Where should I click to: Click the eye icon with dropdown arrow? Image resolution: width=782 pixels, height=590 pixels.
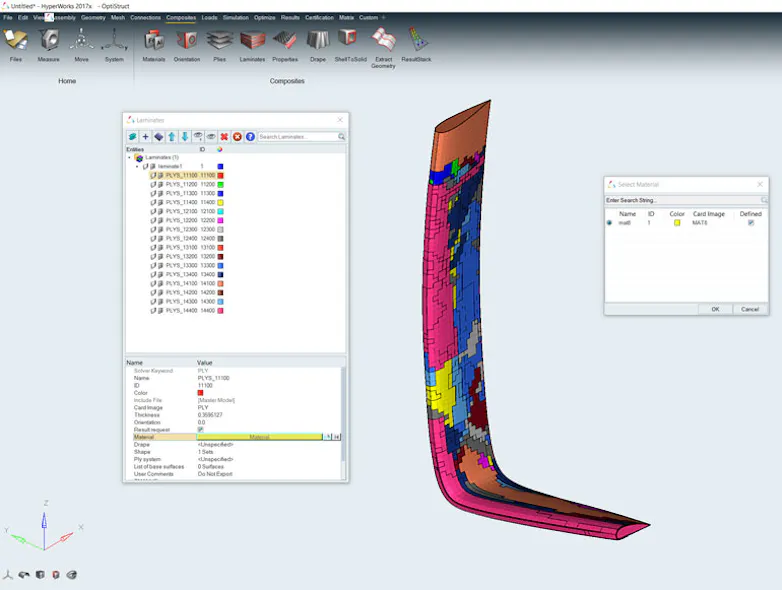click(198, 136)
